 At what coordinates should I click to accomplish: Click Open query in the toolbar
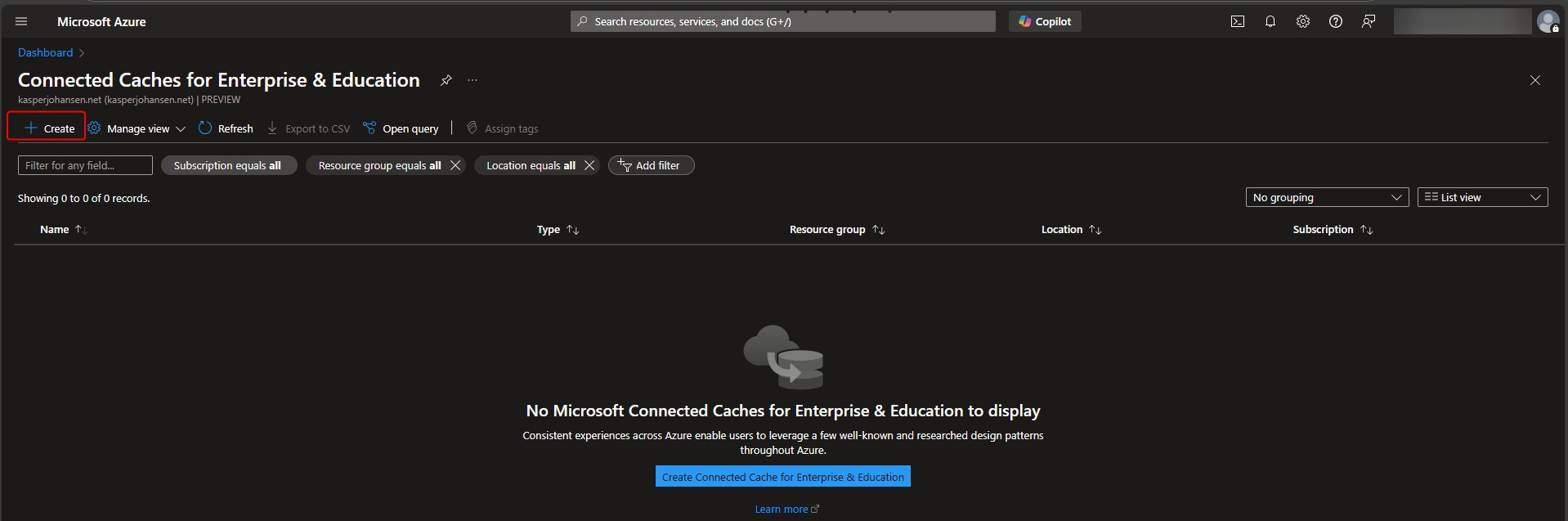tap(401, 128)
